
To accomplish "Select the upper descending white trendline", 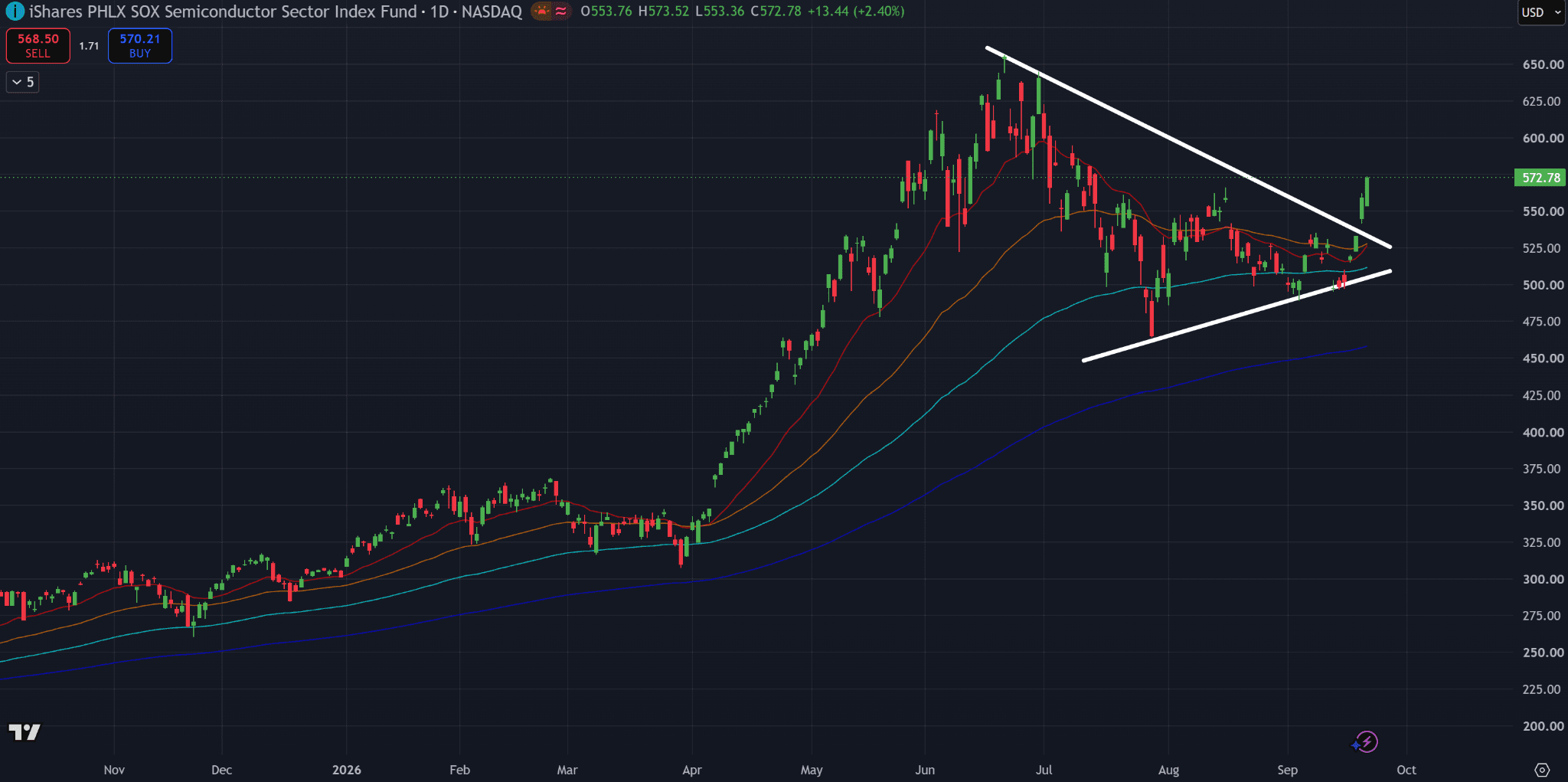I will (1188, 148).
